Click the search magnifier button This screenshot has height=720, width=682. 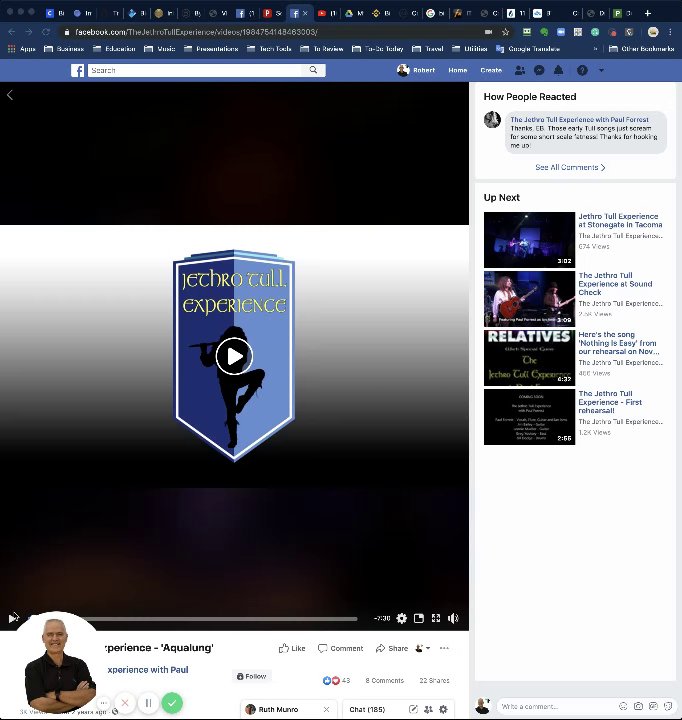313,70
